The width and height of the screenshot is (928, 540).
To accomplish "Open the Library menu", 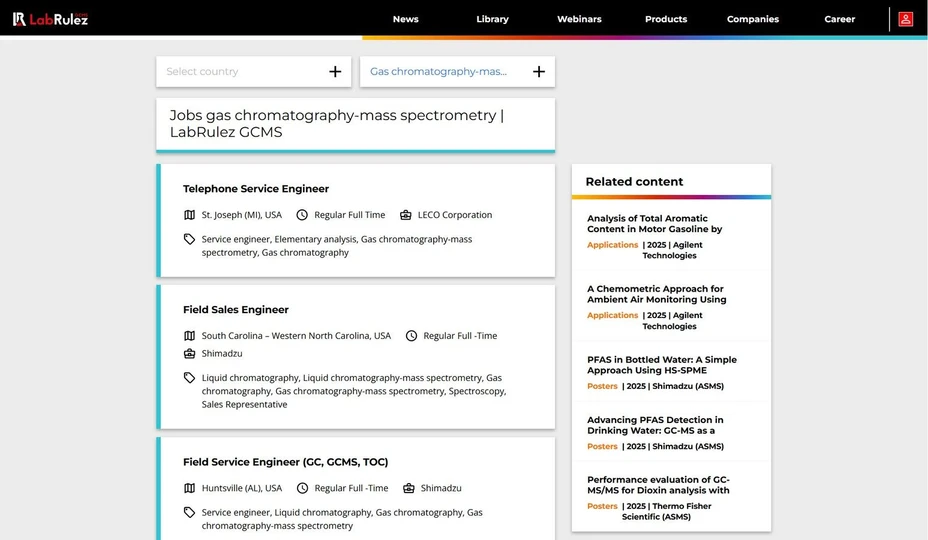I will (492, 19).
